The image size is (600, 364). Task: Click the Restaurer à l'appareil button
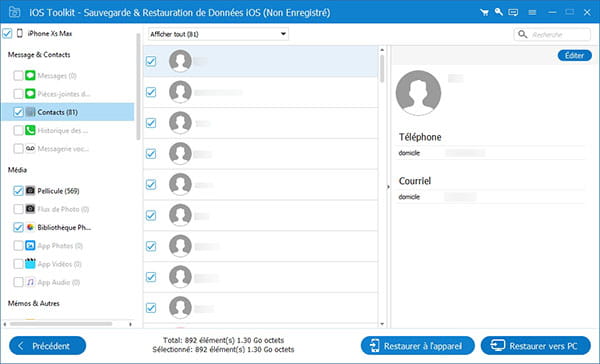point(417,346)
